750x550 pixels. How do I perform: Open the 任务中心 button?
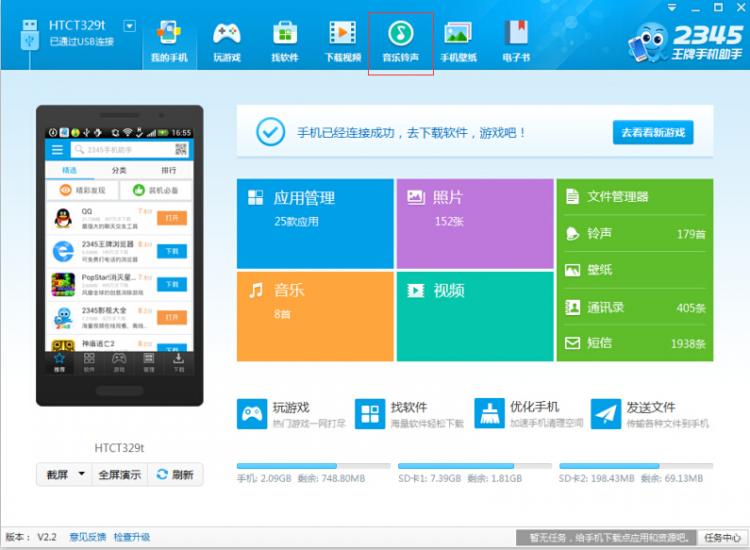(722, 538)
